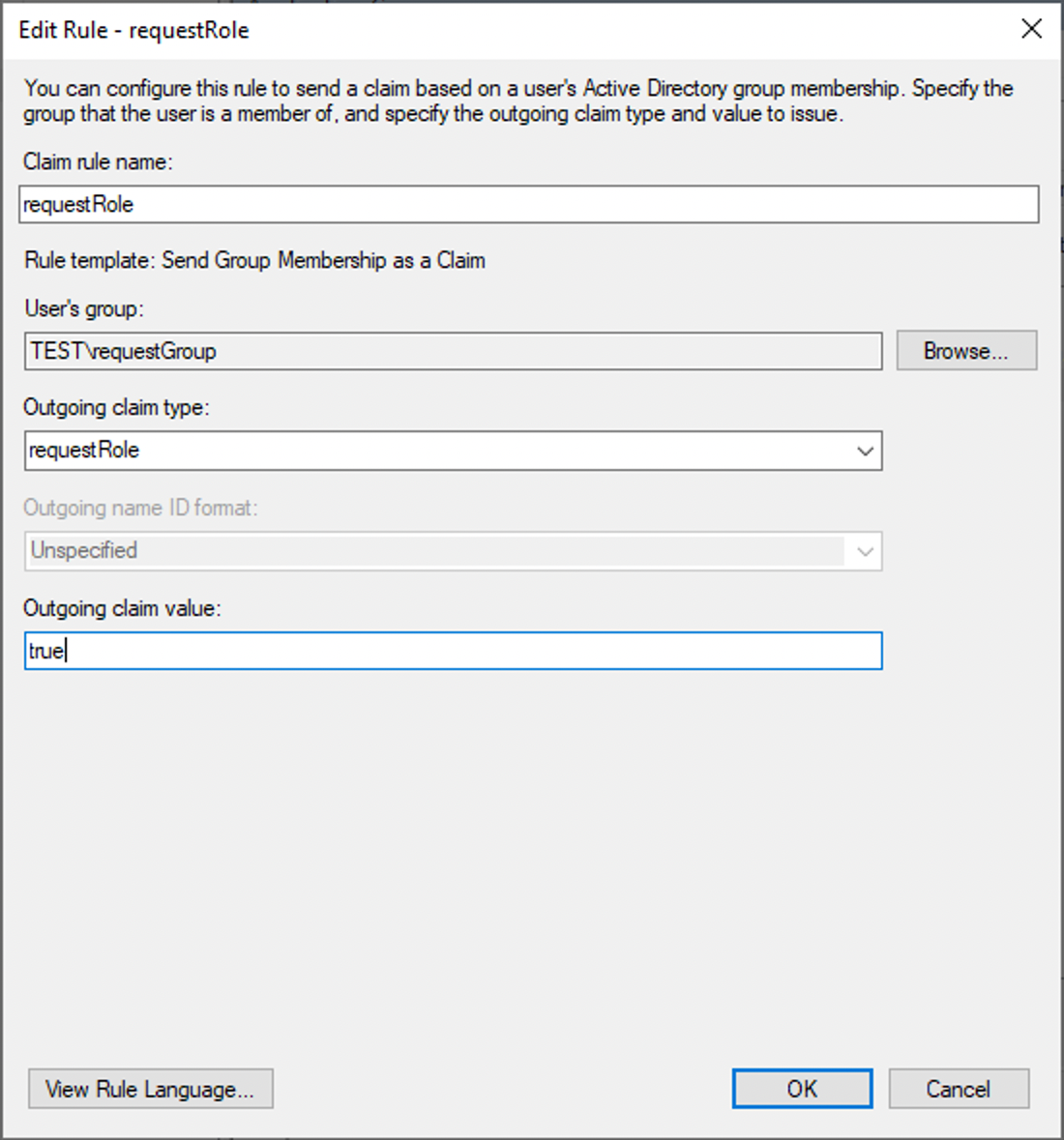Close the Edit Rule dialog with X
This screenshot has height=1140, width=1064.
1030,29
